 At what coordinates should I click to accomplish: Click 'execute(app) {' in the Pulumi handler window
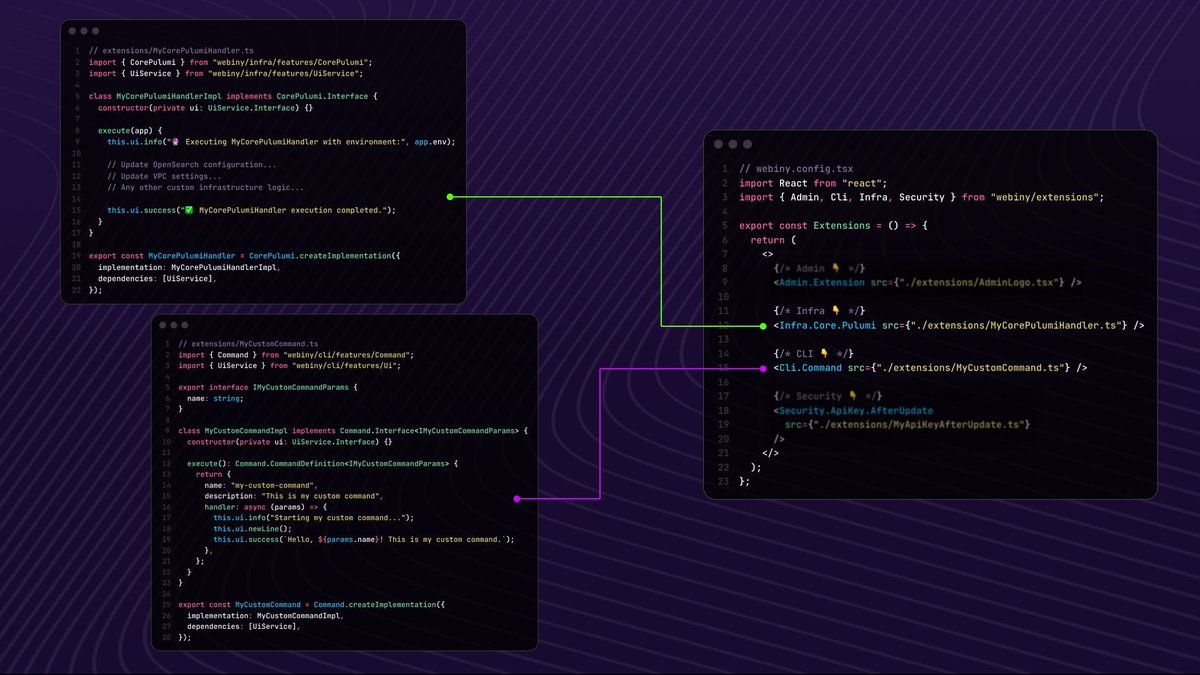pos(130,130)
